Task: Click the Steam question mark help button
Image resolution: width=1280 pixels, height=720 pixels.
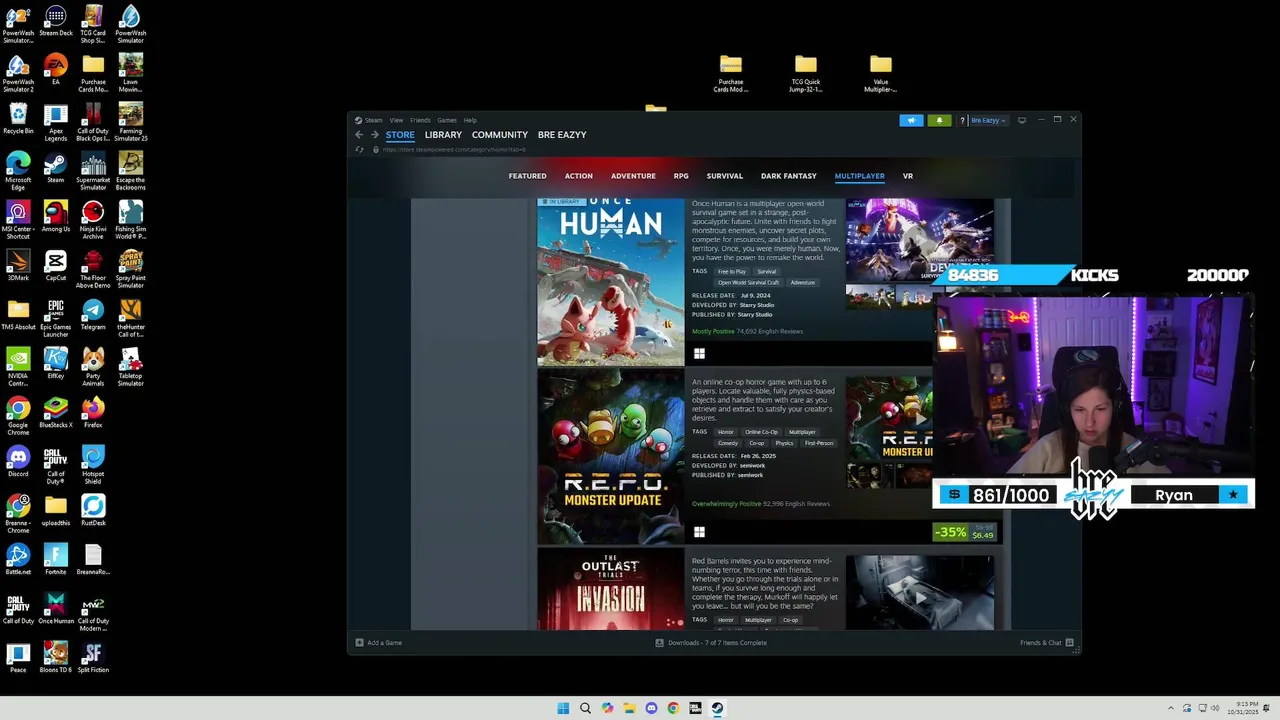Action: tap(962, 120)
